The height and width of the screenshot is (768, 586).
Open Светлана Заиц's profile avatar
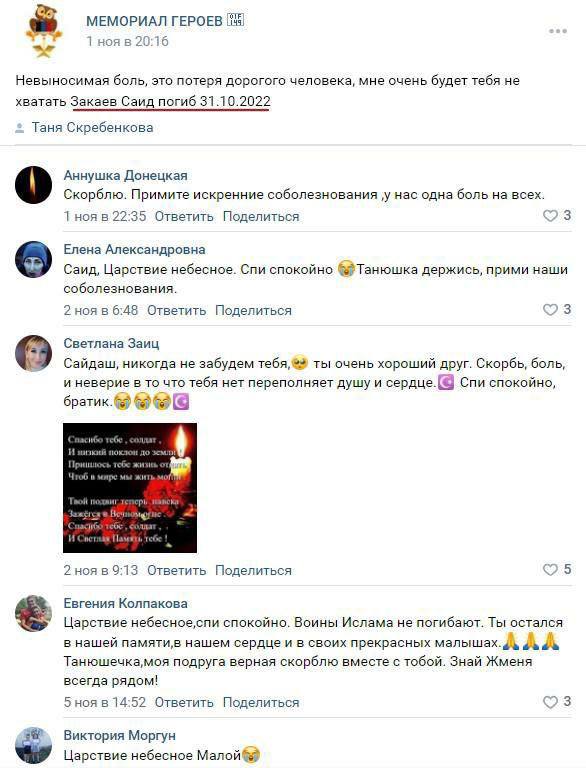pyautogui.click(x=33, y=353)
